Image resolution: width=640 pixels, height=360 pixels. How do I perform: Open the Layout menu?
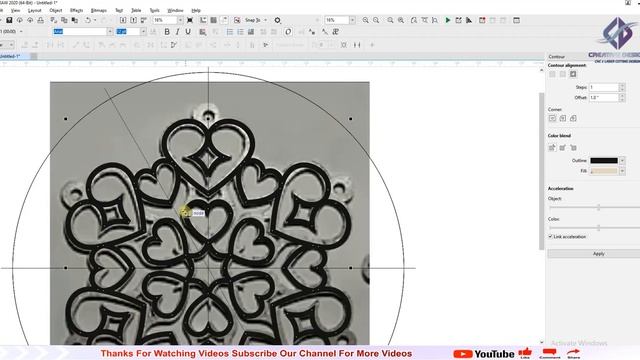click(x=35, y=10)
